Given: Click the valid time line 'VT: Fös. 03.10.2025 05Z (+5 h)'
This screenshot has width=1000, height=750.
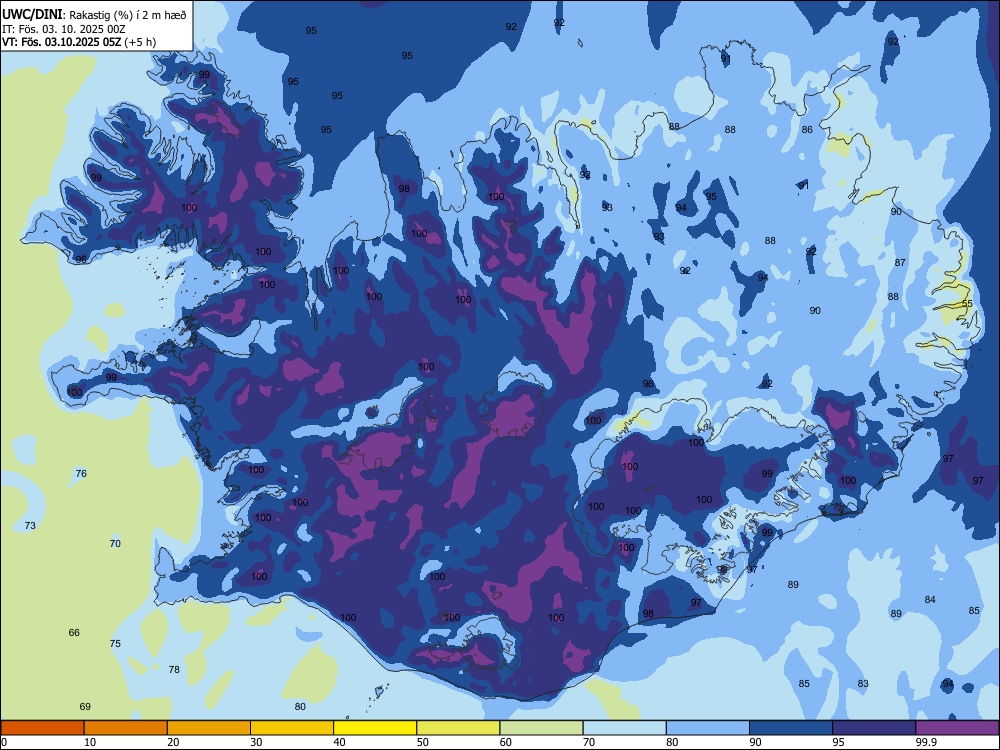Looking at the screenshot, I should (79, 42).
